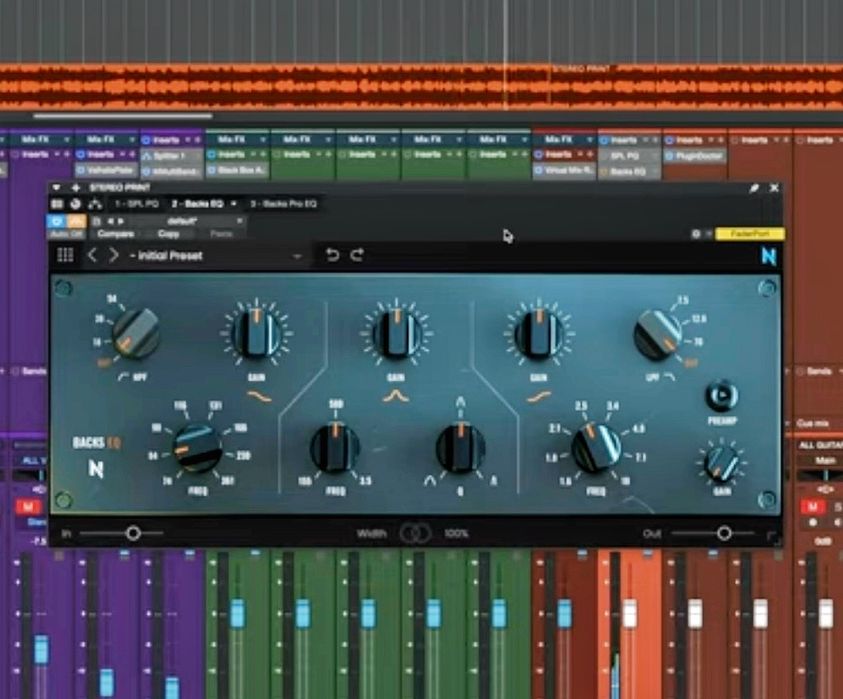This screenshot has height=699, width=843.
Task: Click the mid bell GAIN knob
Action: tap(396, 333)
